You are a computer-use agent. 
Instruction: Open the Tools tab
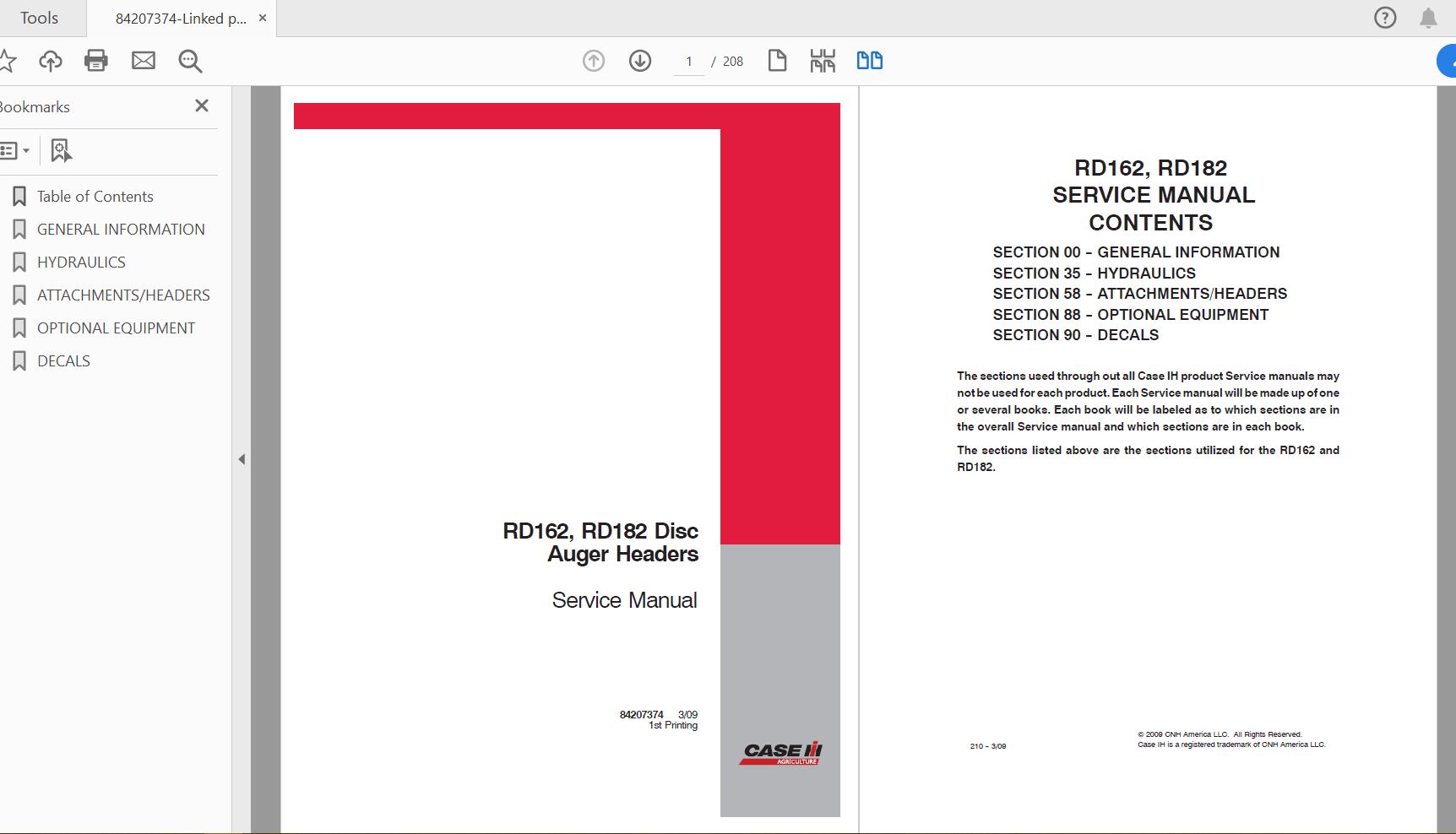pos(39,18)
